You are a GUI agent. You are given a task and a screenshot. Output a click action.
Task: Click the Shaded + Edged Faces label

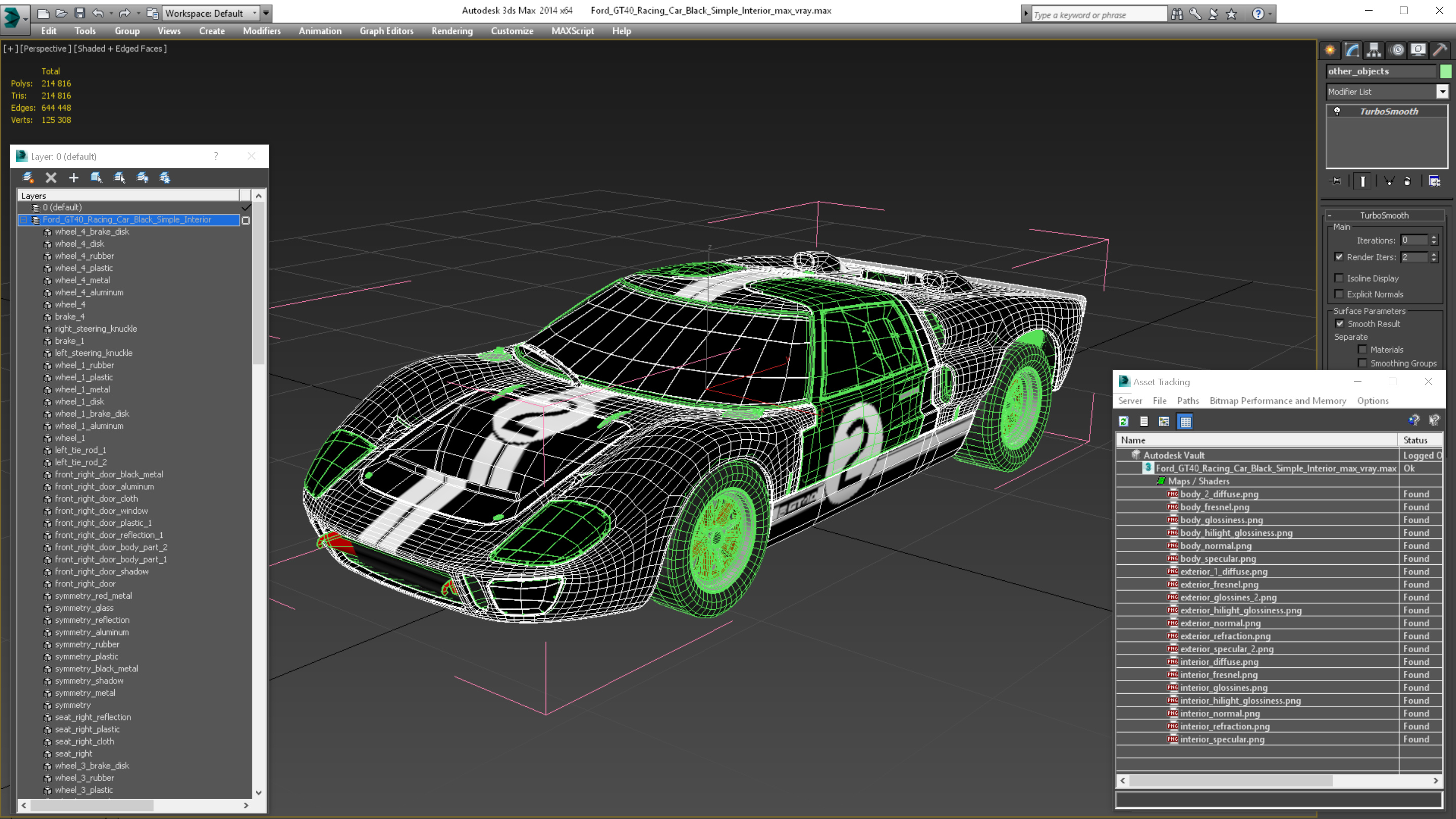click(120, 49)
